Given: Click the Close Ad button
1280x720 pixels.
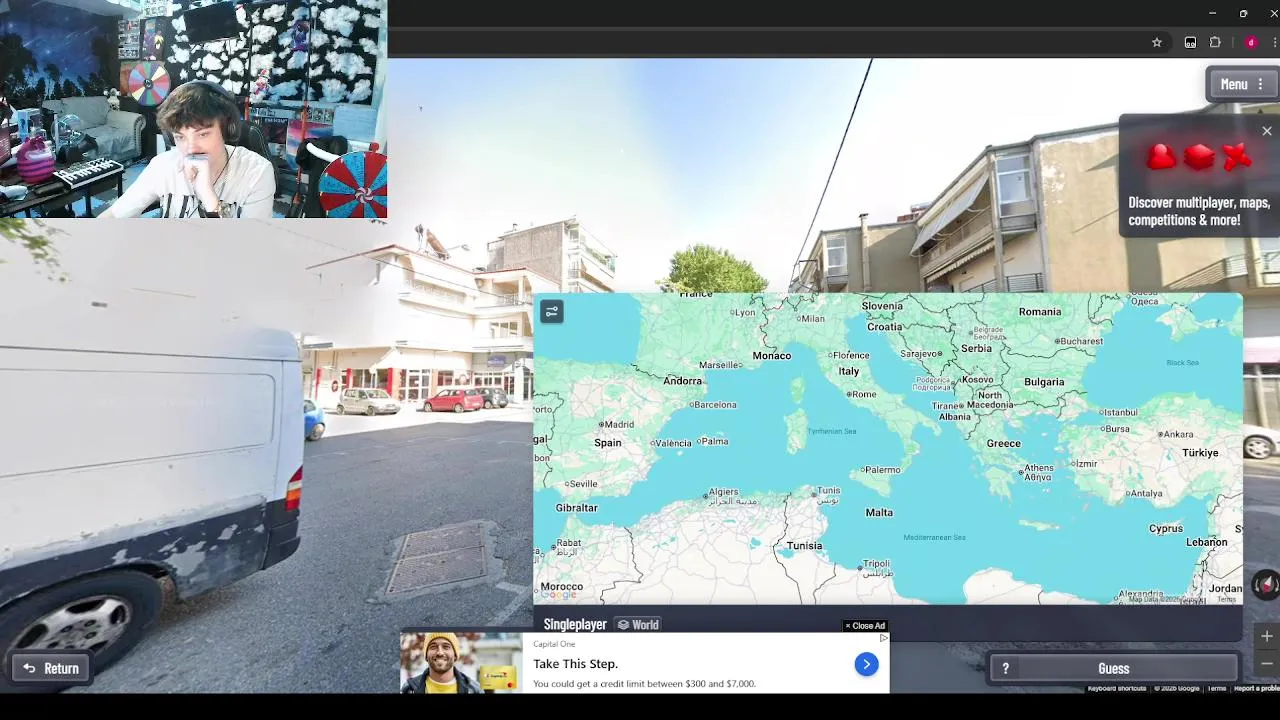Looking at the screenshot, I should tap(865, 626).
